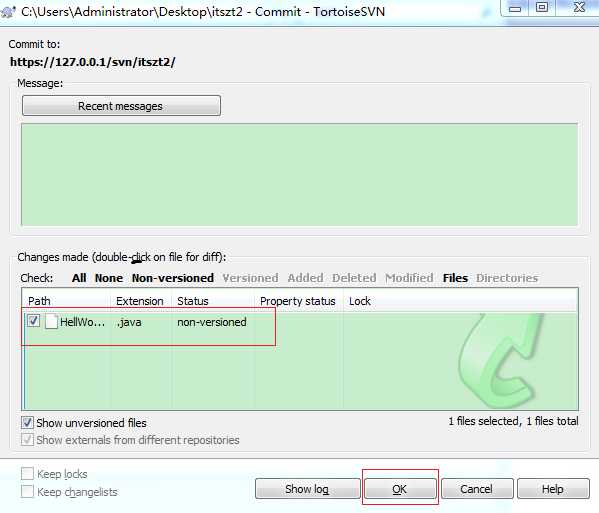This screenshot has width=599, height=513.
Task: Select None in the Check row
Action: pyautogui.click(x=109, y=278)
